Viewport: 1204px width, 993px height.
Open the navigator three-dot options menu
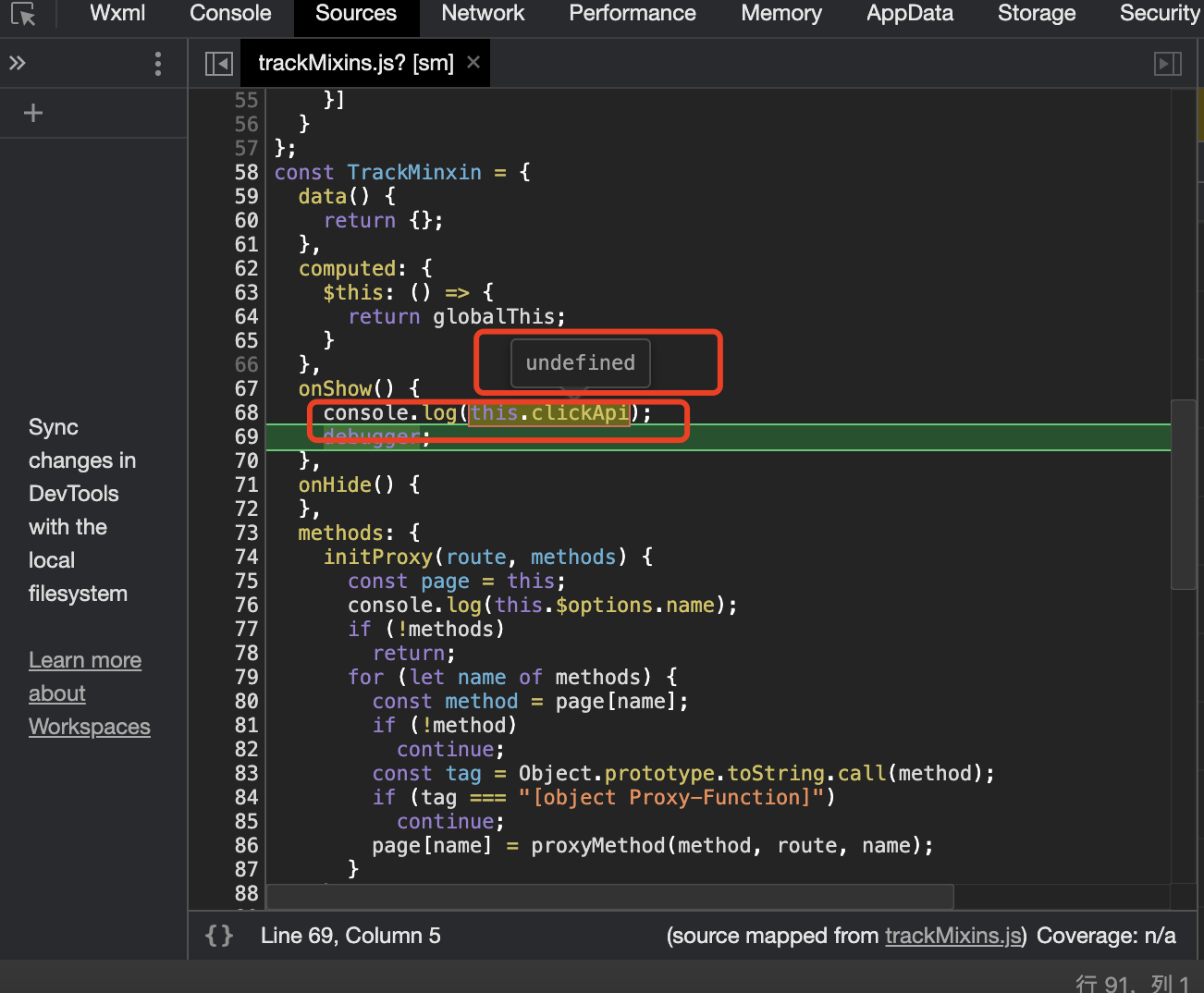(158, 63)
